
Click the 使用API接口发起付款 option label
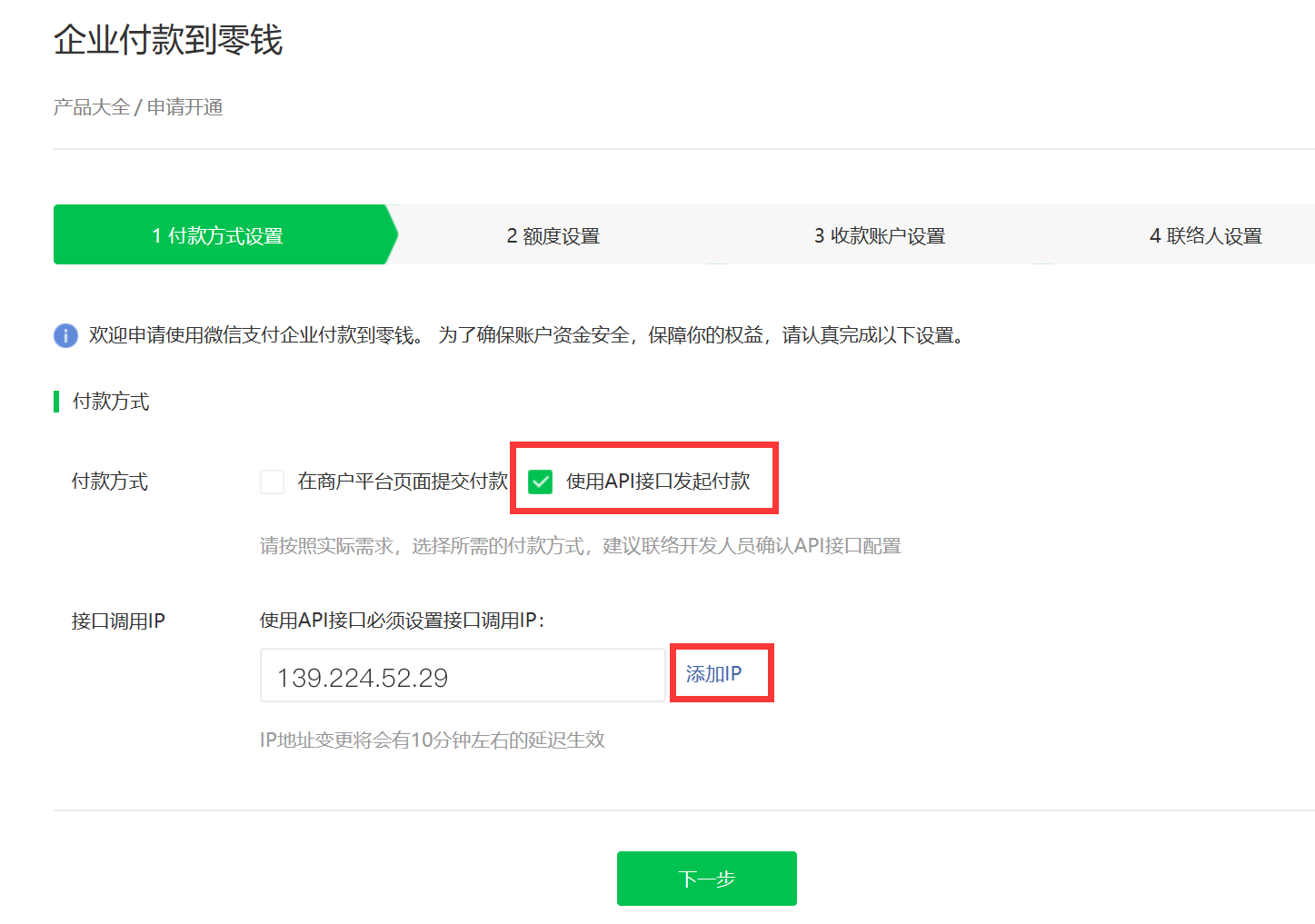point(658,482)
